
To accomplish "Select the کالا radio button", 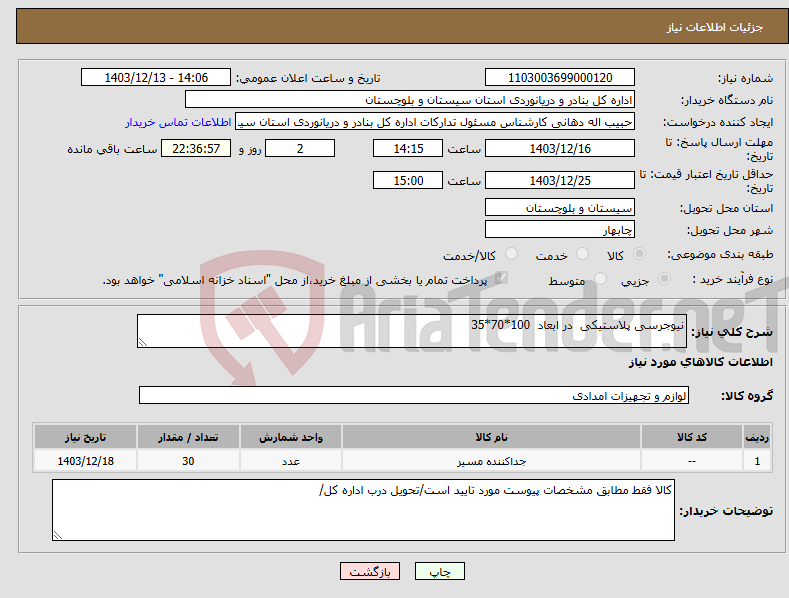I will [x=640, y=254].
